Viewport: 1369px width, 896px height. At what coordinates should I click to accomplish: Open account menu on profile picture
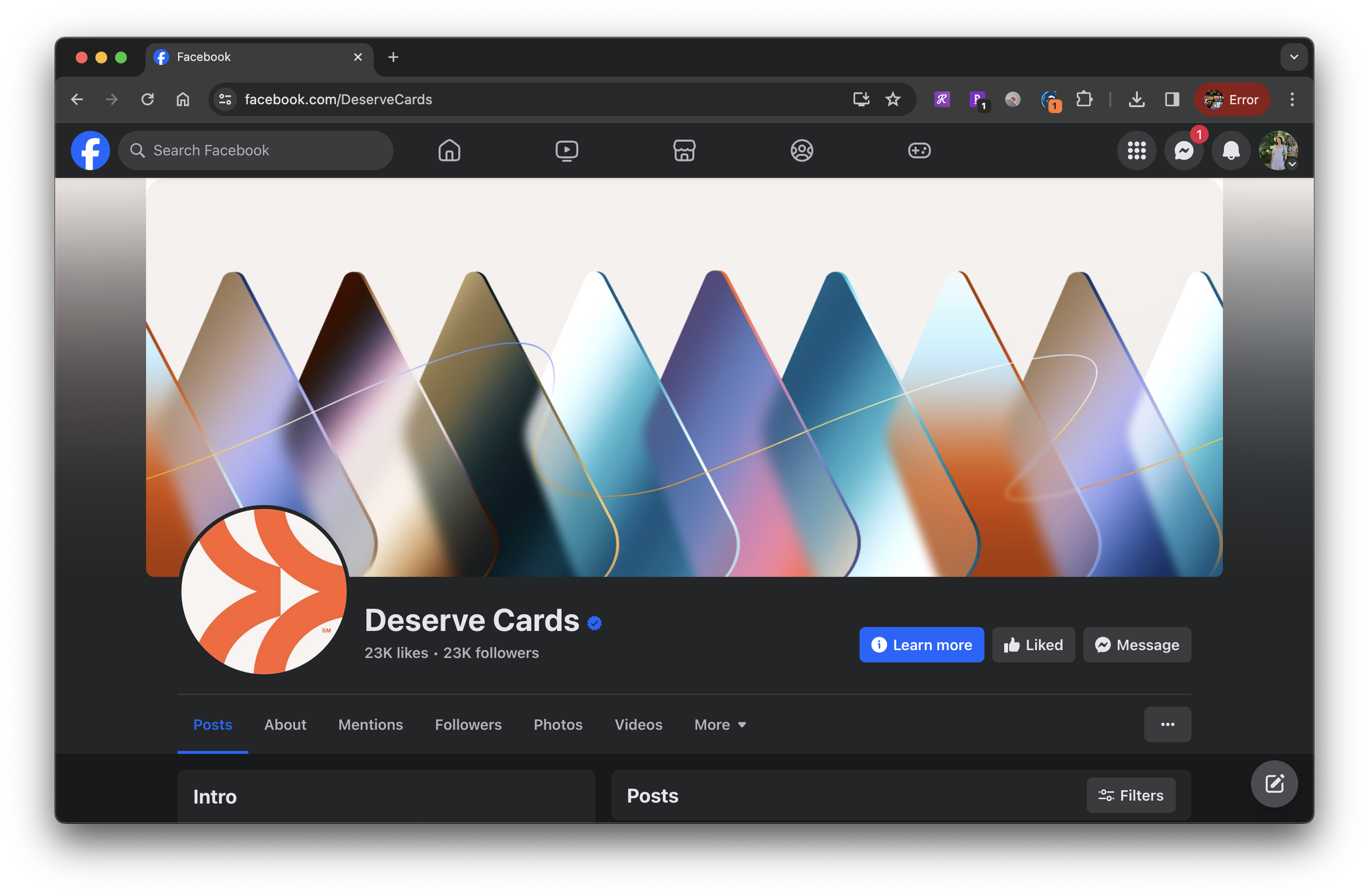(x=1278, y=151)
